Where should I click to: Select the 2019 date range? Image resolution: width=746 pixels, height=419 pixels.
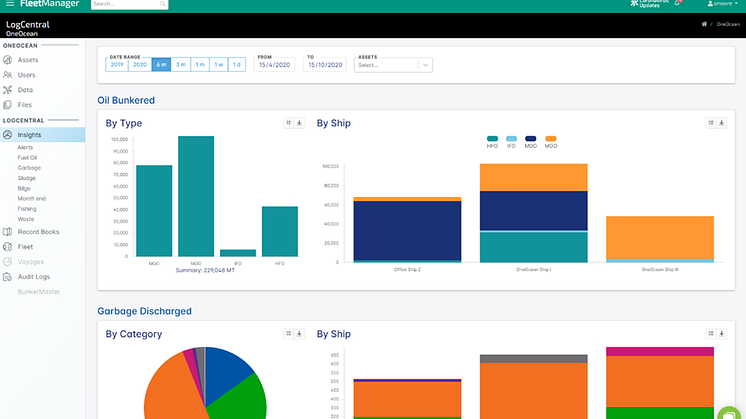tap(117, 65)
